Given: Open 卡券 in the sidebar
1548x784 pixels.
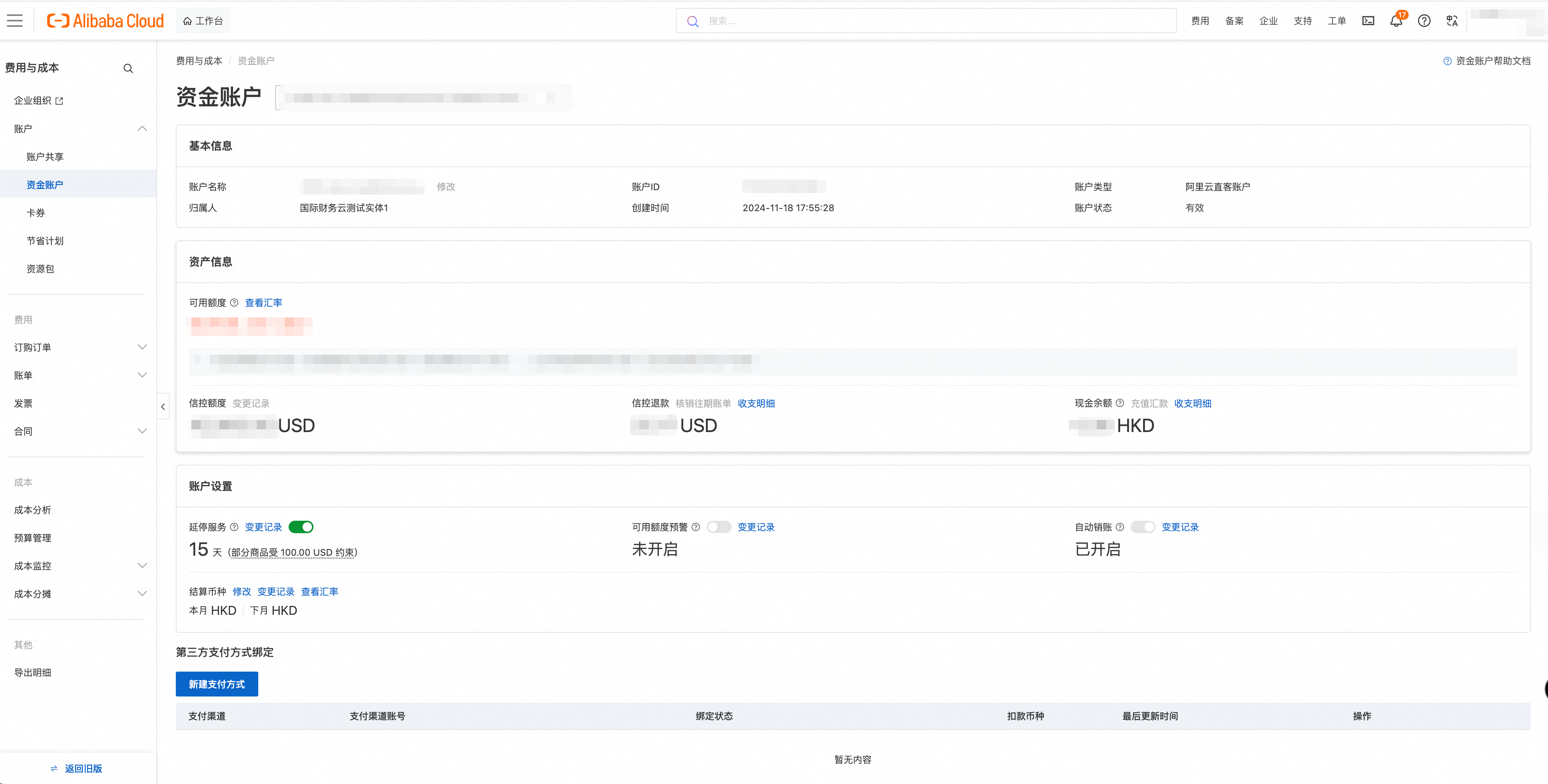Looking at the screenshot, I should tap(35, 213).
